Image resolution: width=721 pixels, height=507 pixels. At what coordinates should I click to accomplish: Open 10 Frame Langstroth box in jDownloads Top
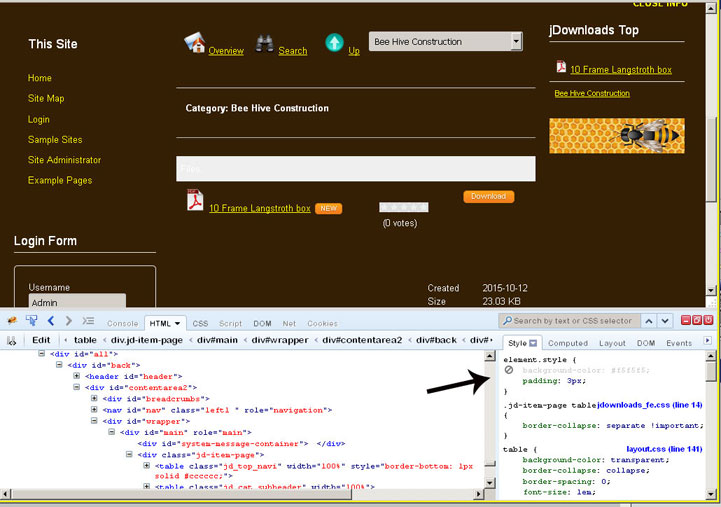(x=621, y=70)
